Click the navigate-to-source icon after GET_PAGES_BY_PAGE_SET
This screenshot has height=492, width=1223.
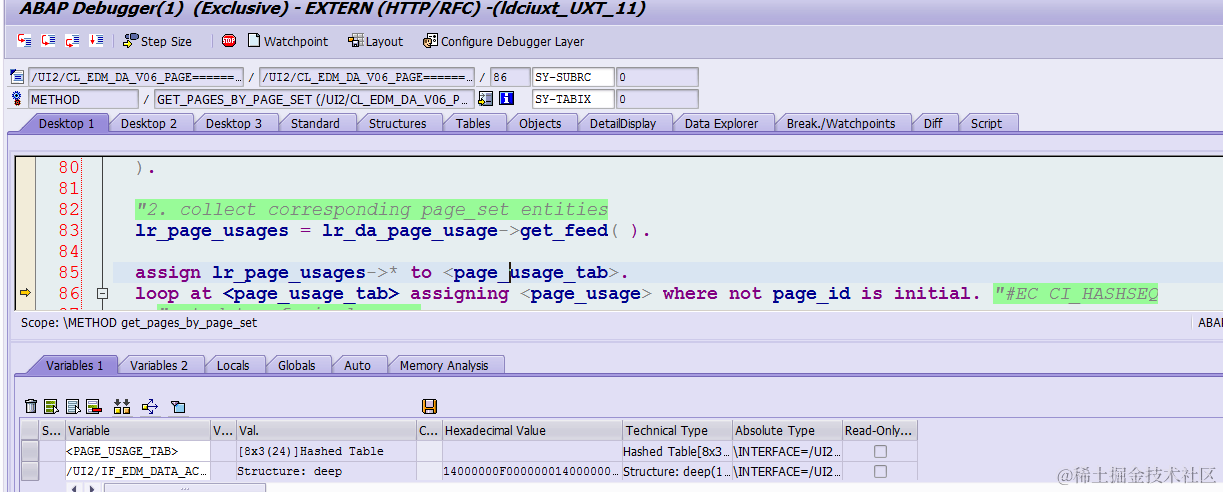click(x=486, y=99)
